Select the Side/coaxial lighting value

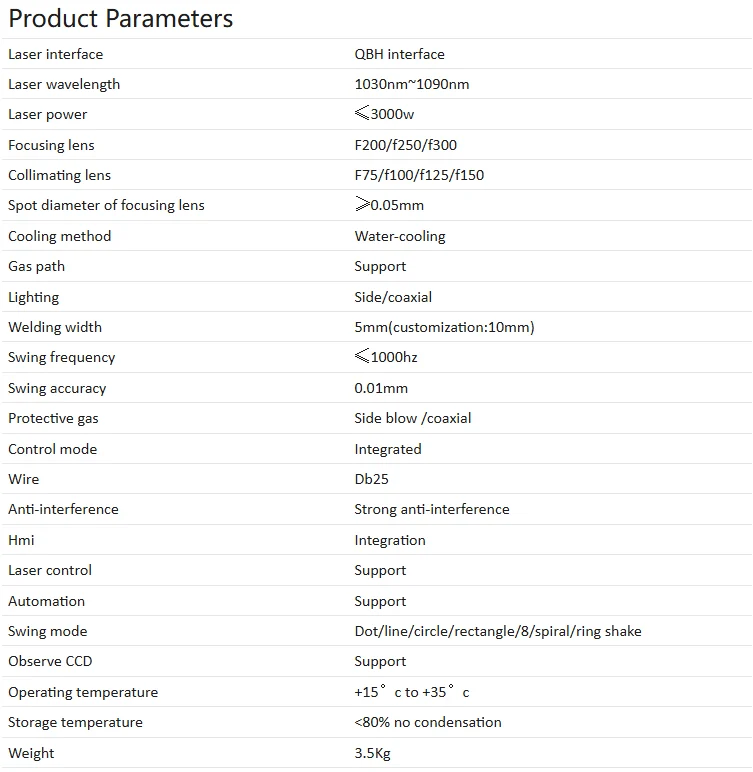click(x=393, y=297)
